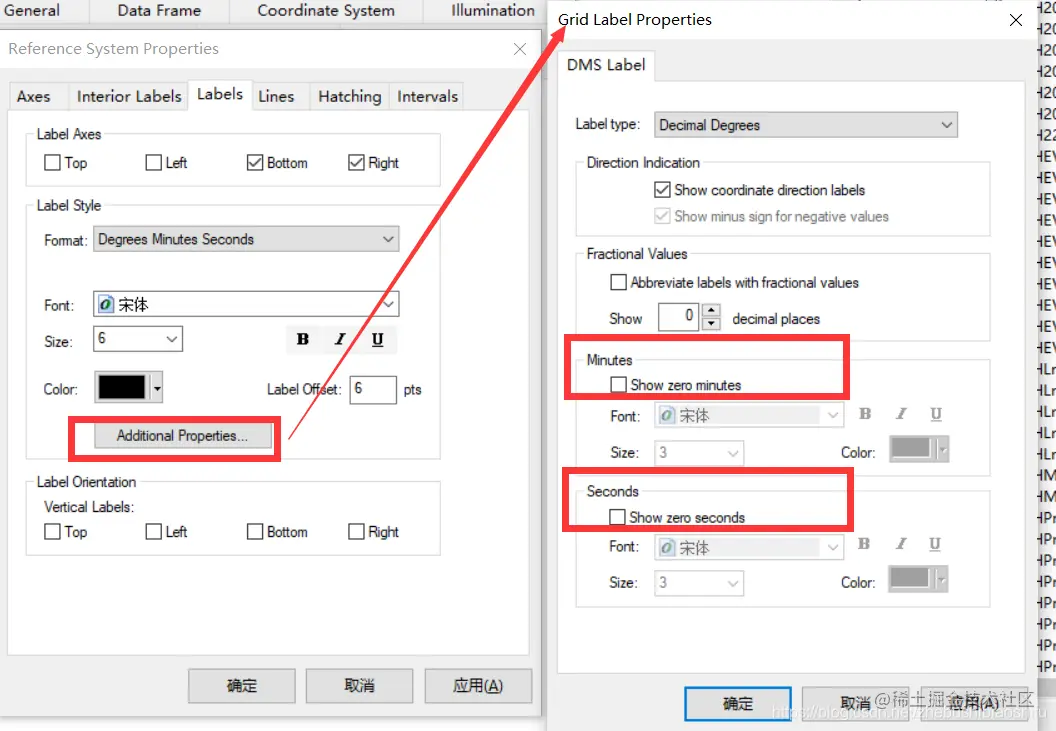Click 确定 in Reference System Properties
This screenshot has height=731, width=1056.
tap(242, 686)
